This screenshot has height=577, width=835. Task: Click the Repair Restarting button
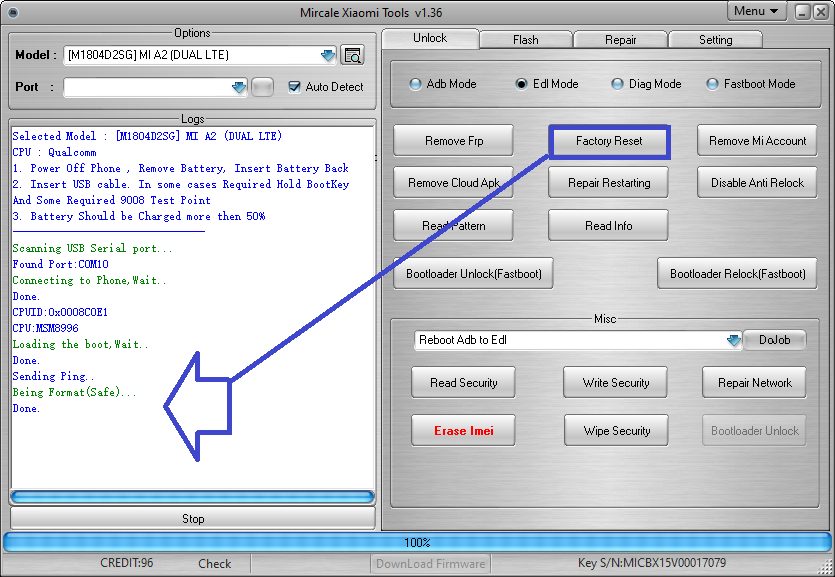(x=609, y=183)
